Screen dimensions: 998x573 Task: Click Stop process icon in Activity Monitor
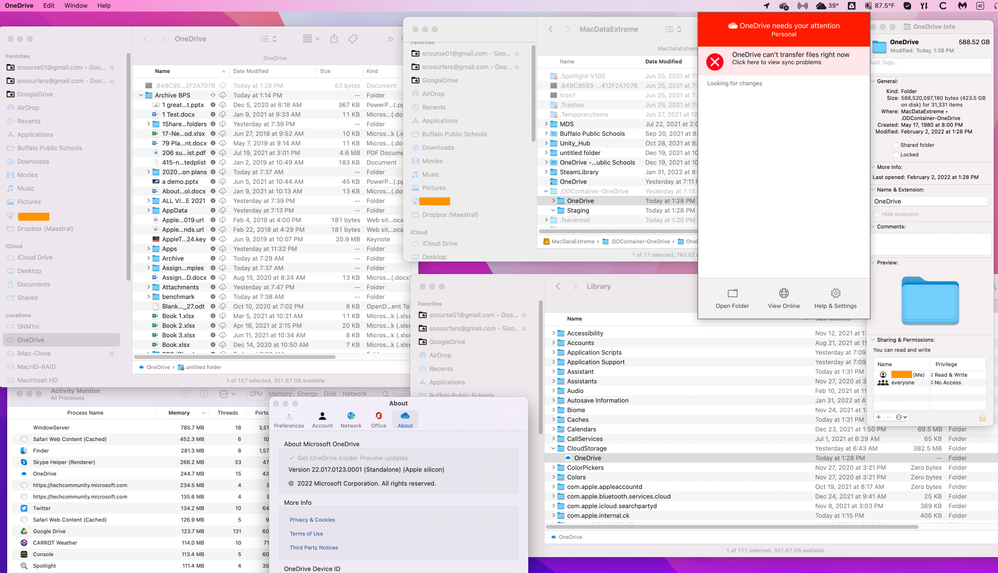tap(186, 394)
